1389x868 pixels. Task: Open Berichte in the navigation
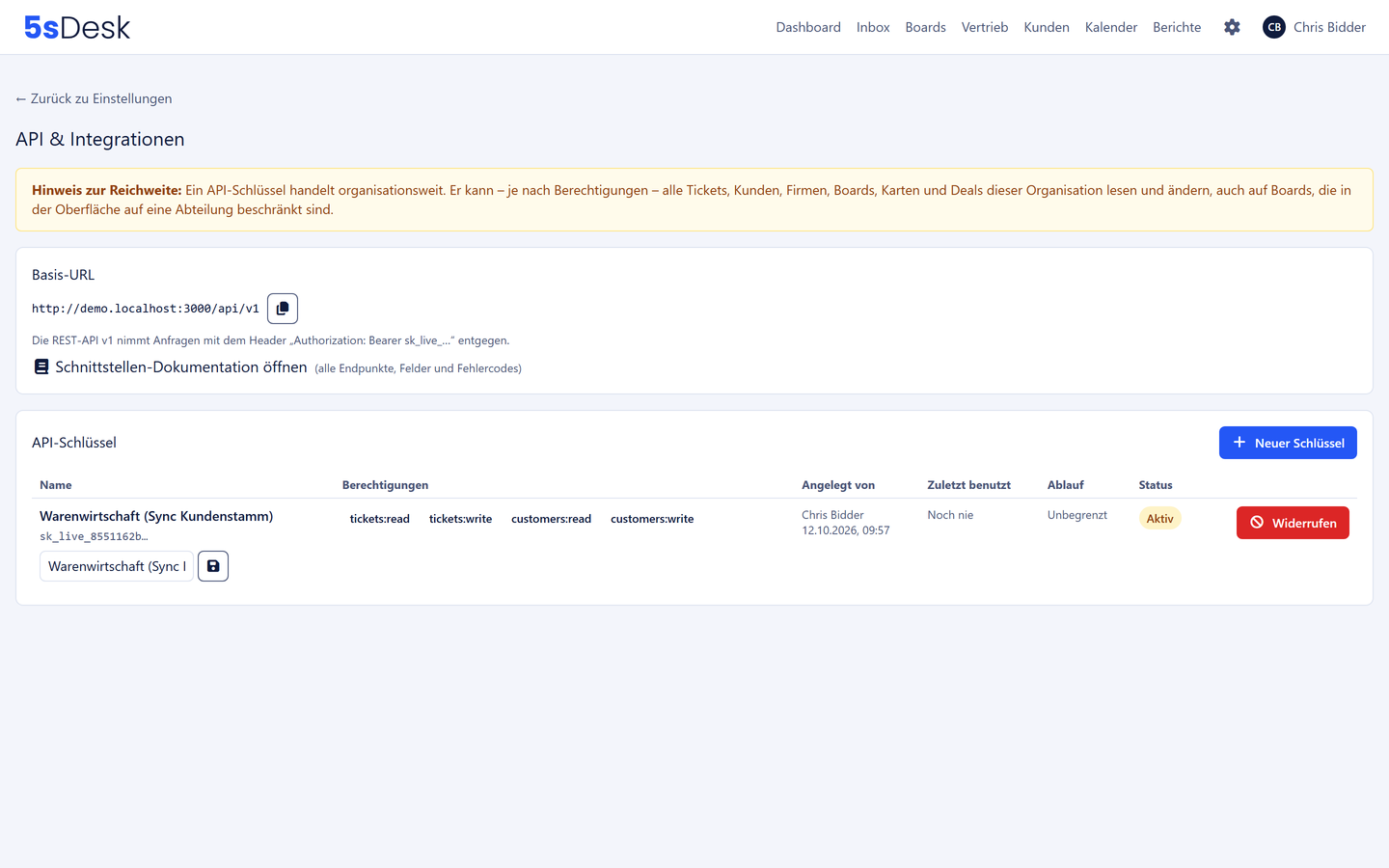click(1177, 27)
